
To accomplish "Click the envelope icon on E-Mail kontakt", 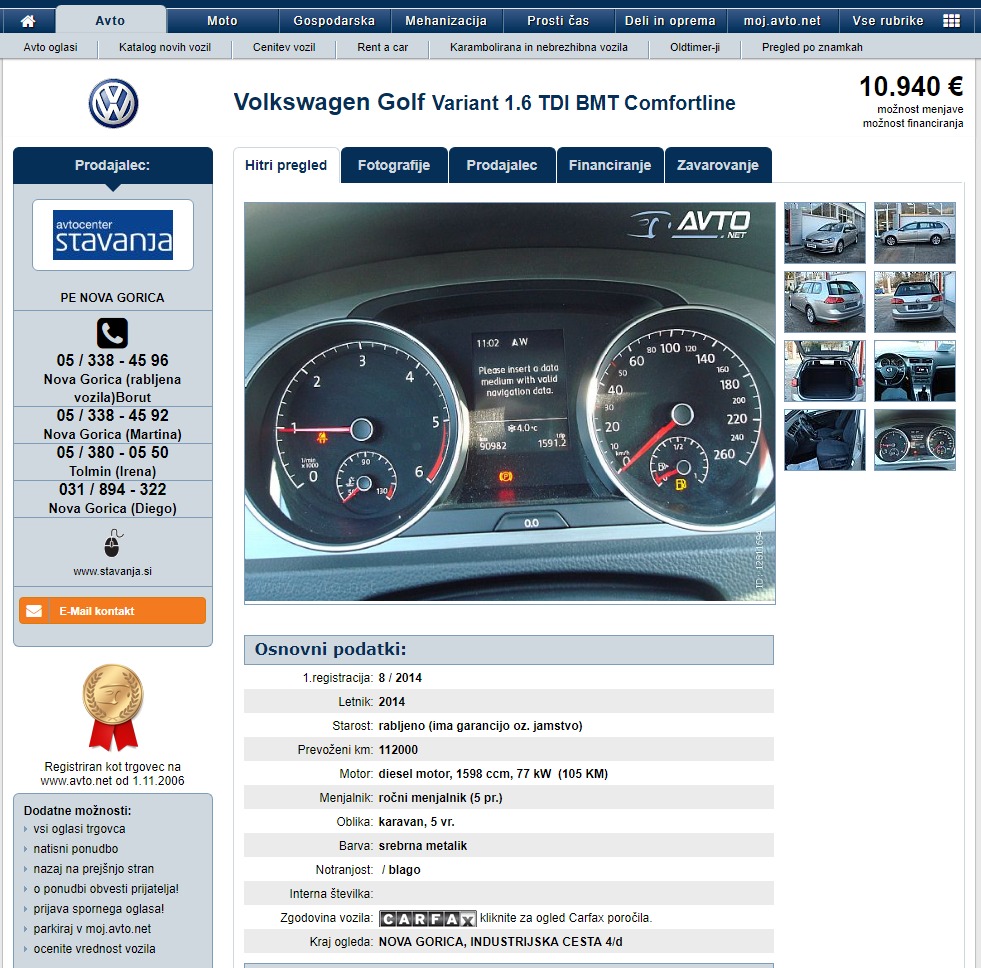I will point(34,611).
